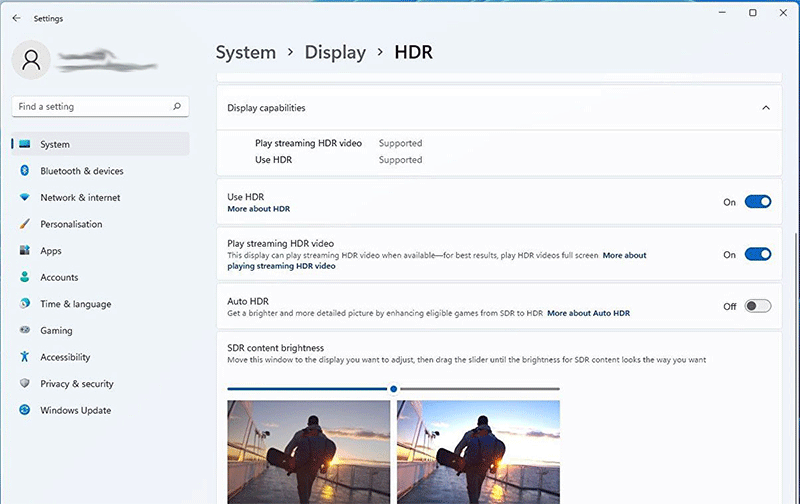This screenshot has height=504, width=800.
Task: Select Accounts in the sidebar
Action: [101, 276]
